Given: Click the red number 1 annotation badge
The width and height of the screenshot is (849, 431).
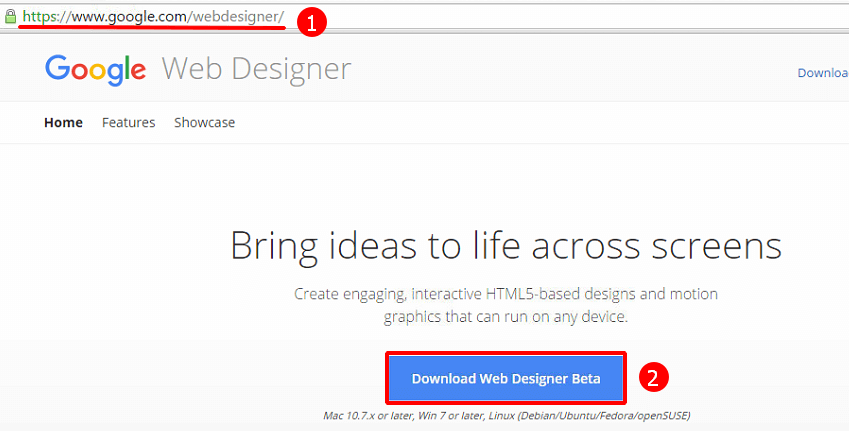Looking at the screenshot, I should tap(313, 24).
